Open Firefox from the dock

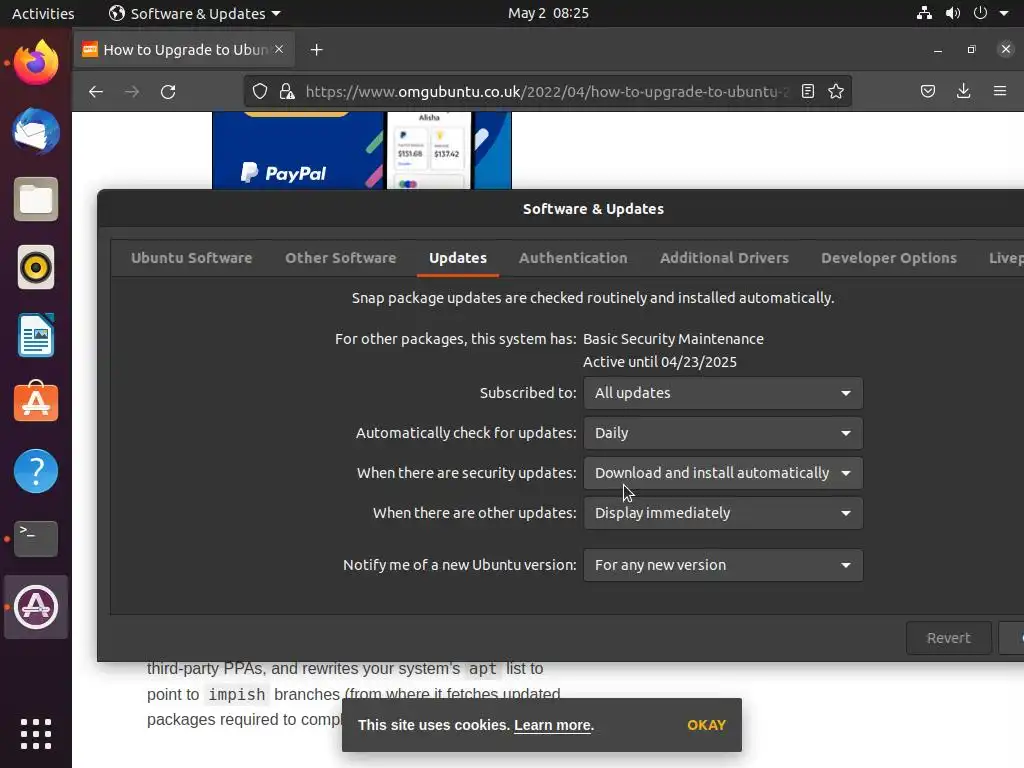pyautogui.click(x=36, y=63)
